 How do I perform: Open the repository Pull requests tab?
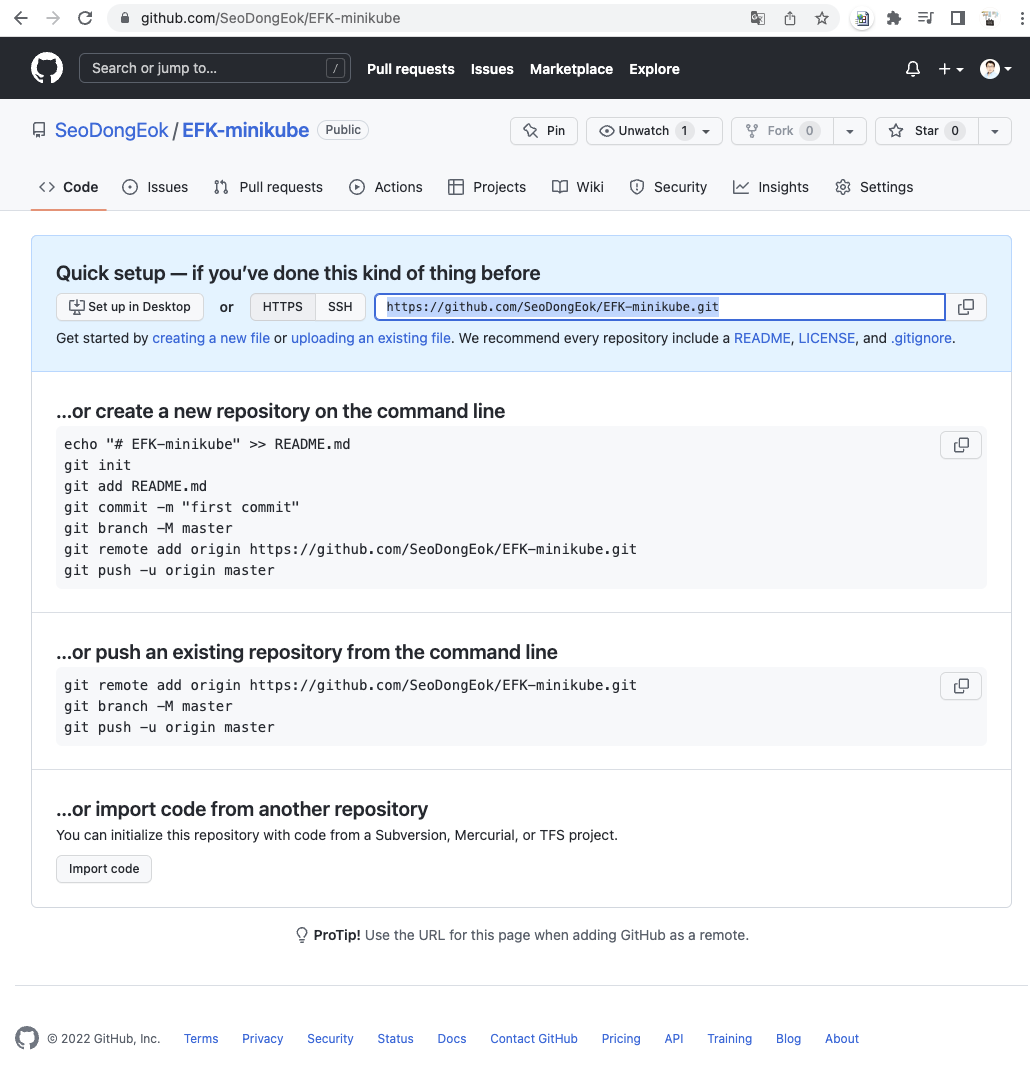(268, 187)
